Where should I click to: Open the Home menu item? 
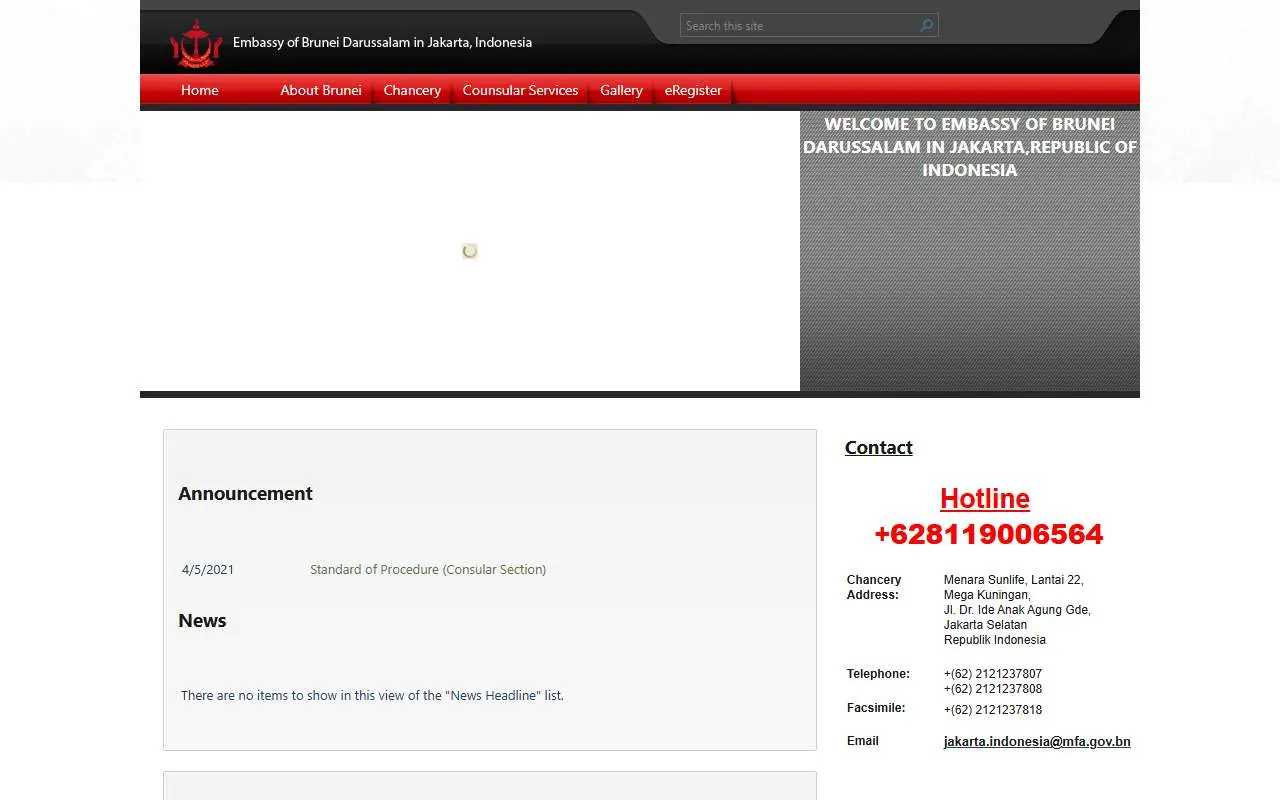tap(200, 90)
